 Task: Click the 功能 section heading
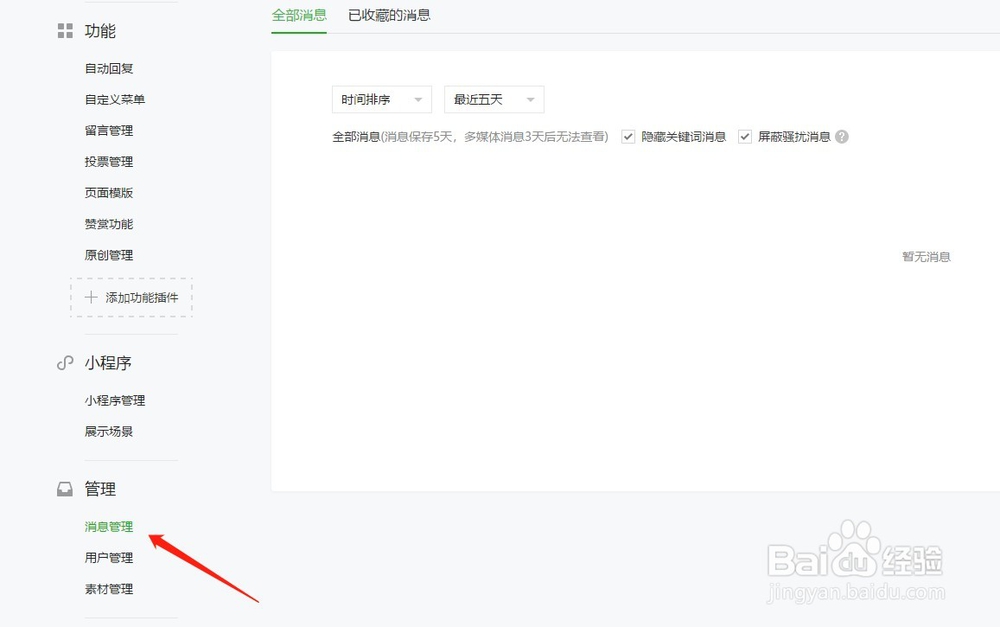pyautogui.click(x=100, y=31)
